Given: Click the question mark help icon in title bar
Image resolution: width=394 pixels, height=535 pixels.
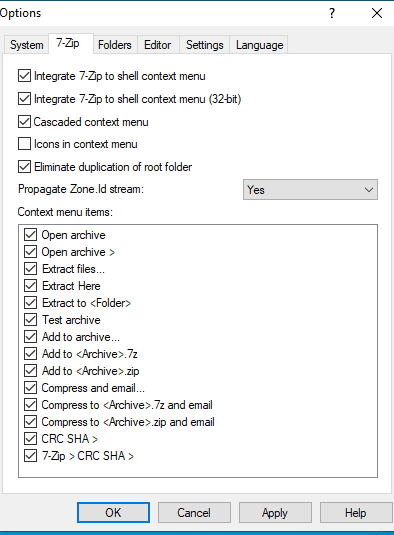Looking at the screenshot, I should [x=332, y=13].
